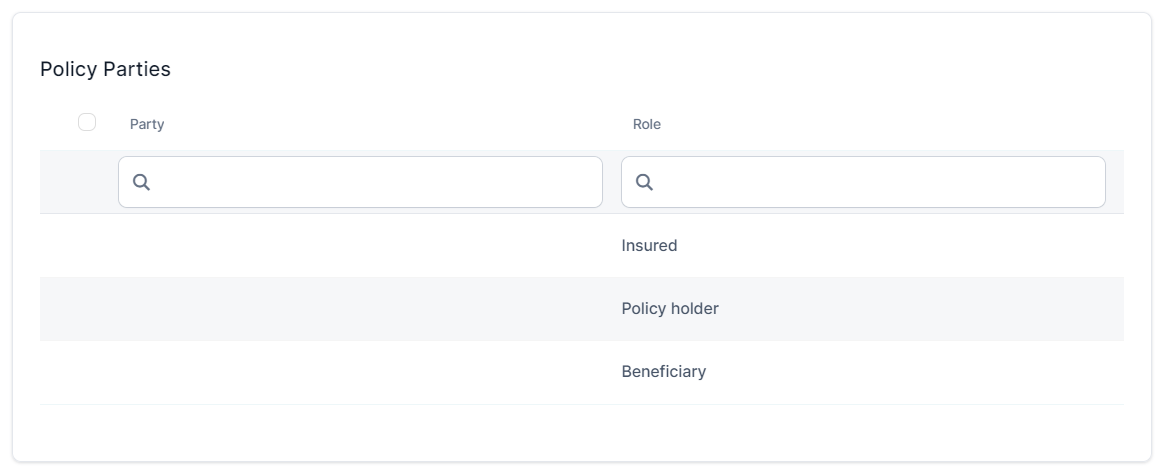
Task: Select the Policy holder row
Action: (x=670, y=308)
